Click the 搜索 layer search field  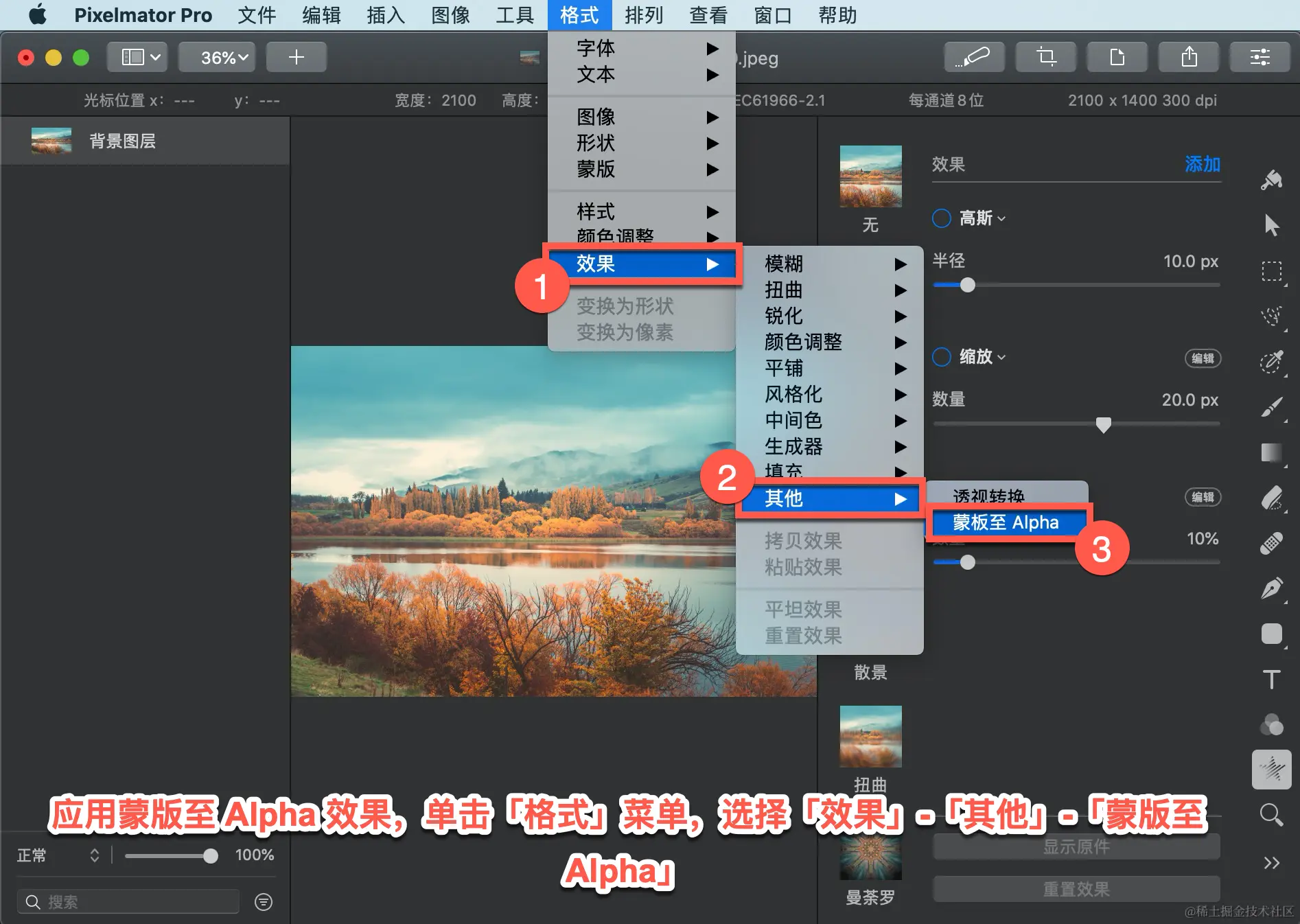coord(128,901)
